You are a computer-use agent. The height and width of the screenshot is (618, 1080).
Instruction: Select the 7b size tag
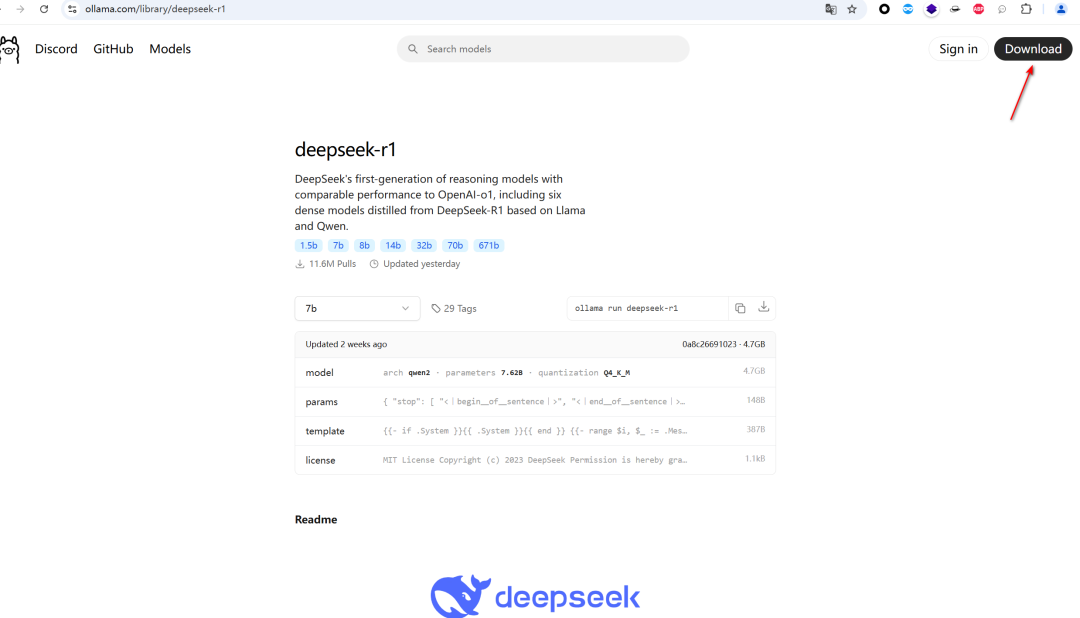tap(338, 245)
